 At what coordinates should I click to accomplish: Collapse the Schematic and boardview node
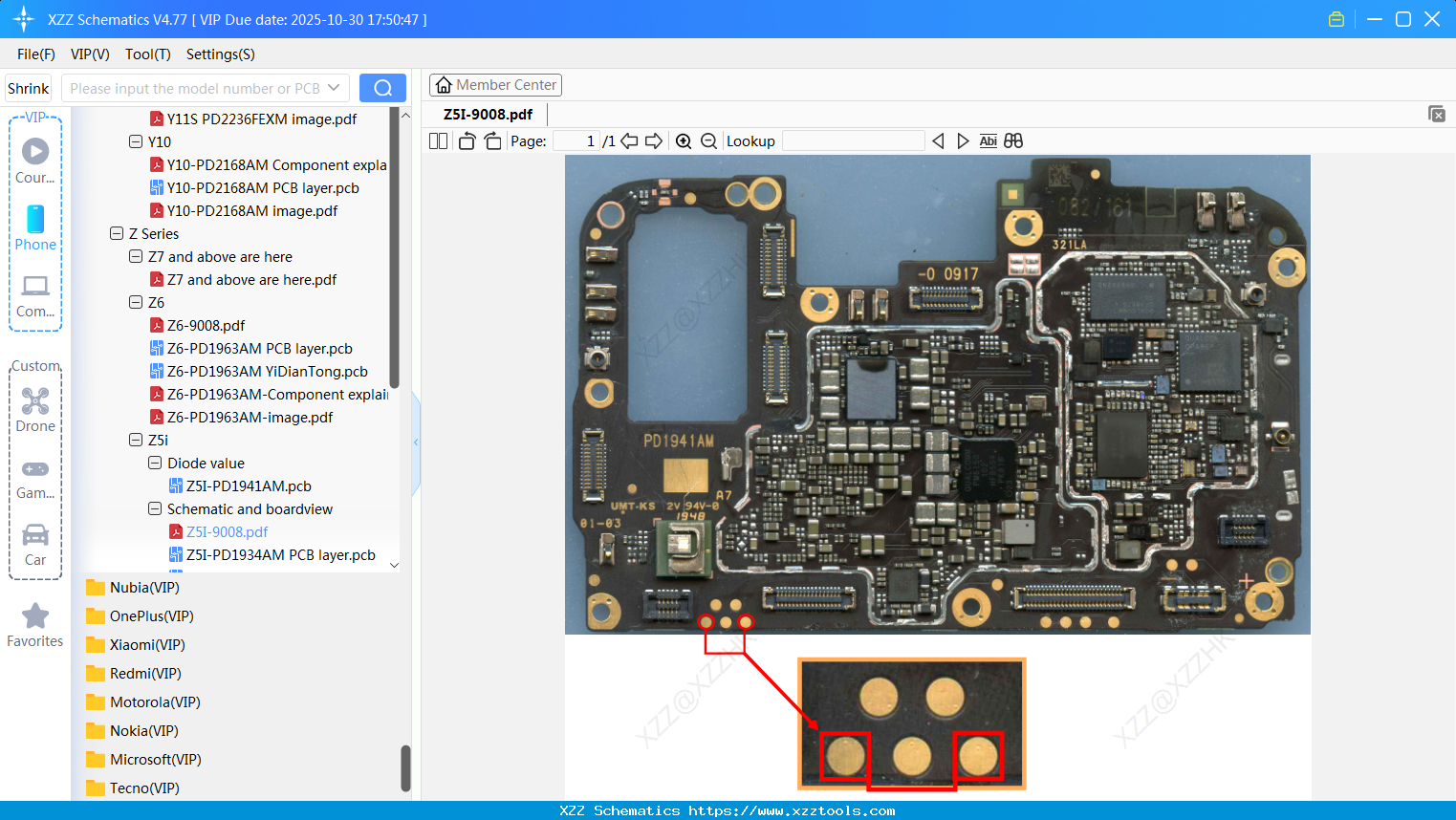155,508
